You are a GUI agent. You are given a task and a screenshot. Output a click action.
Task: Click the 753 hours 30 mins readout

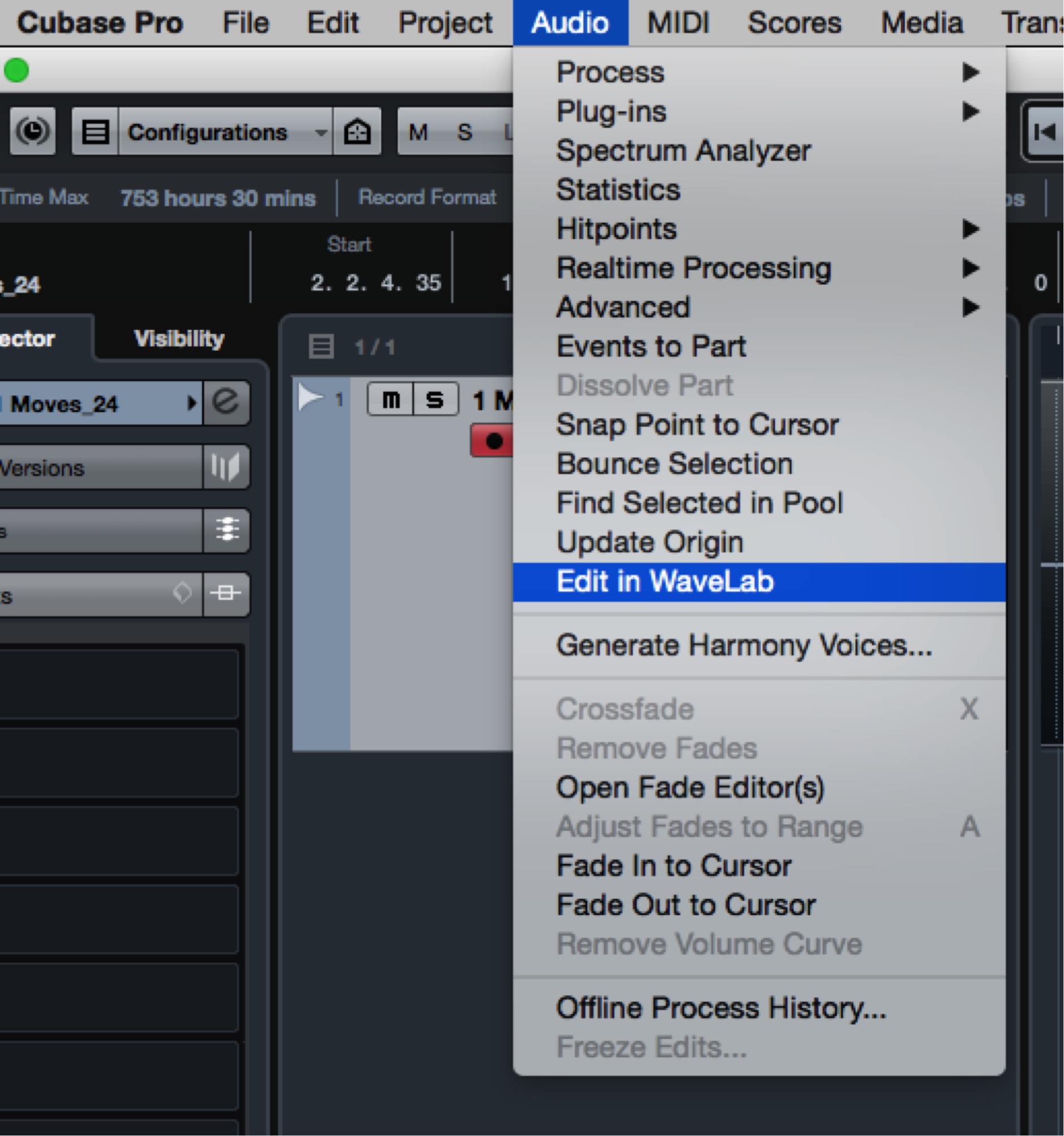click(218, 198)
